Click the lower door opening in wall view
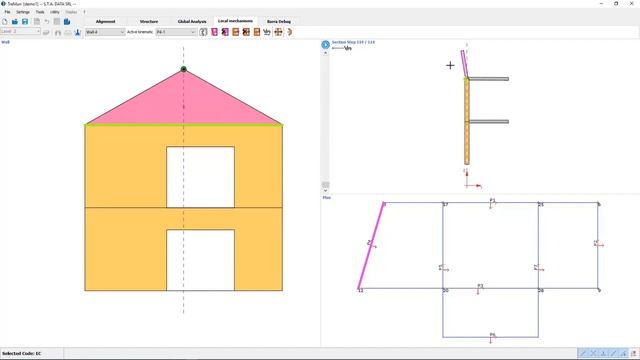This screenshot has width=640, height=360. click(x=200, y=260)
